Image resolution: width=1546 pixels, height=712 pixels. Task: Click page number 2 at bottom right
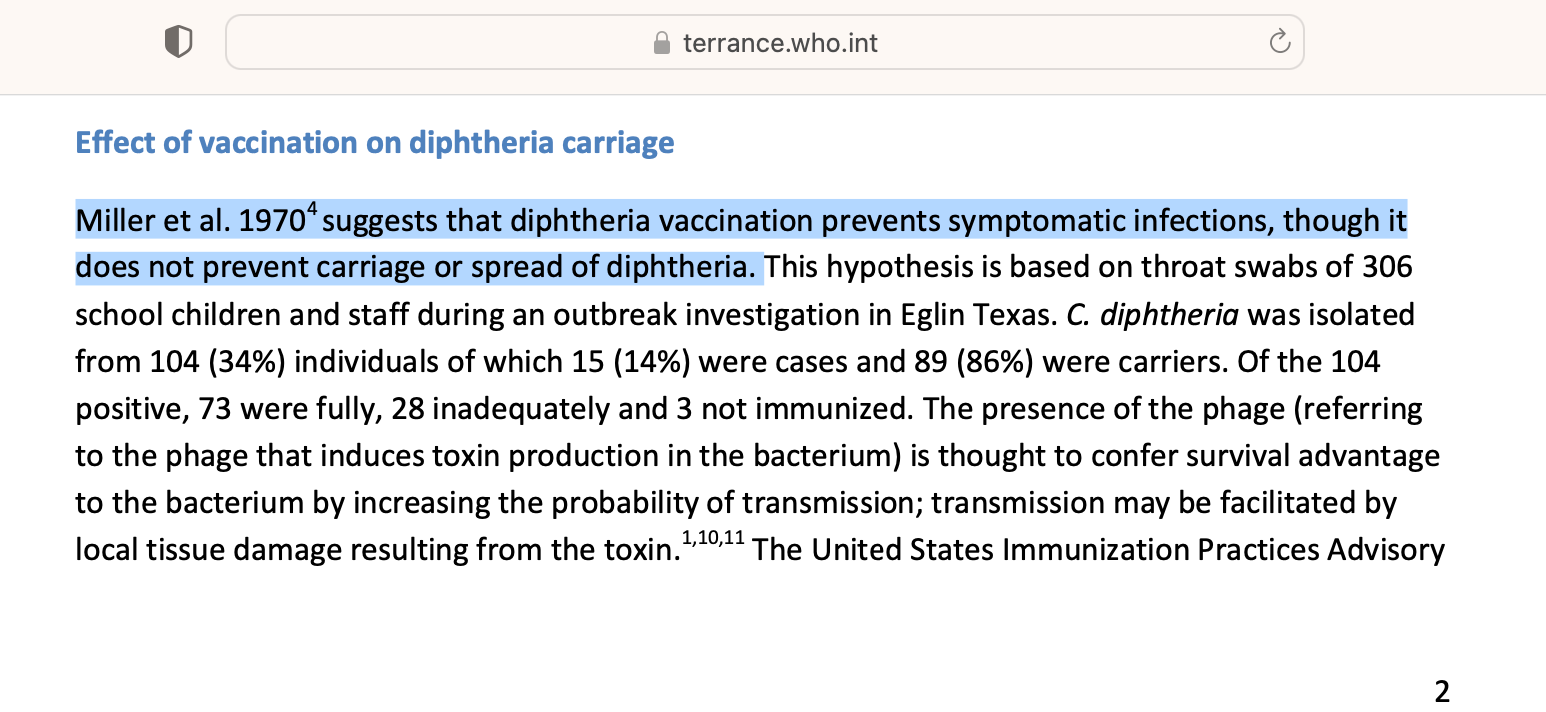[1442, 691]
